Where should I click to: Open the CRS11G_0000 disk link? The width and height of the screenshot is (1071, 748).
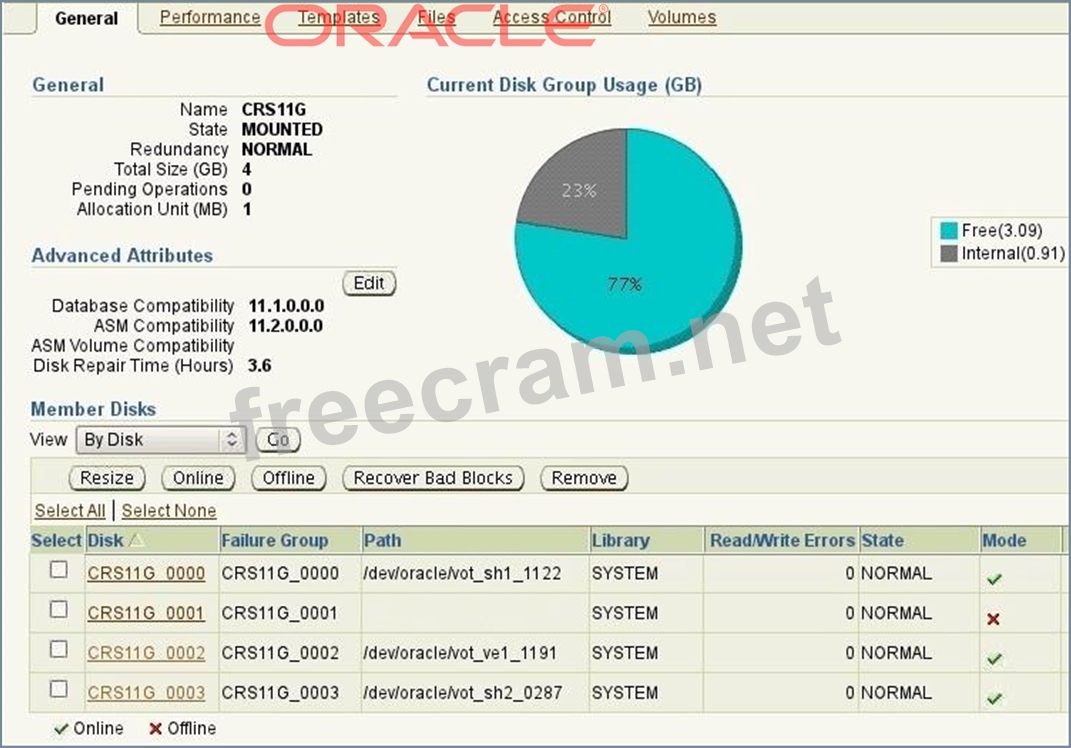(146, 573)
